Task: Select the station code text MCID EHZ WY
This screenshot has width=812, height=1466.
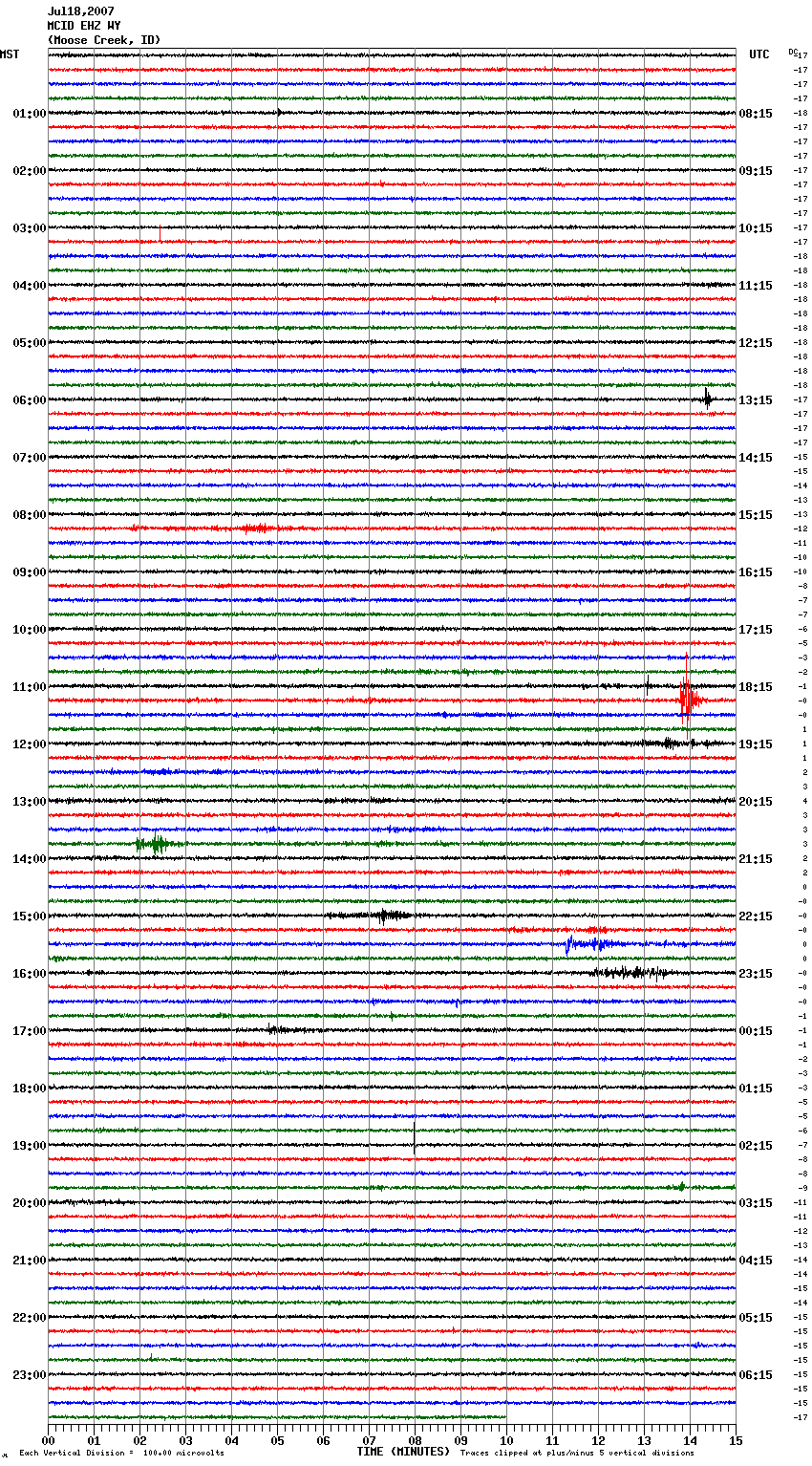Action: pyautogui.click(x=83, y=26)
